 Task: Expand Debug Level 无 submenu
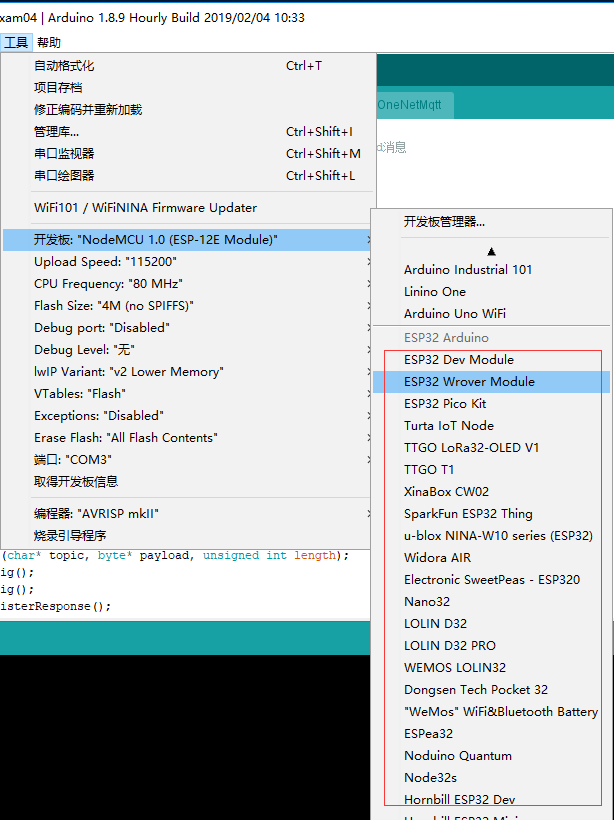click(x=188, y=350)
